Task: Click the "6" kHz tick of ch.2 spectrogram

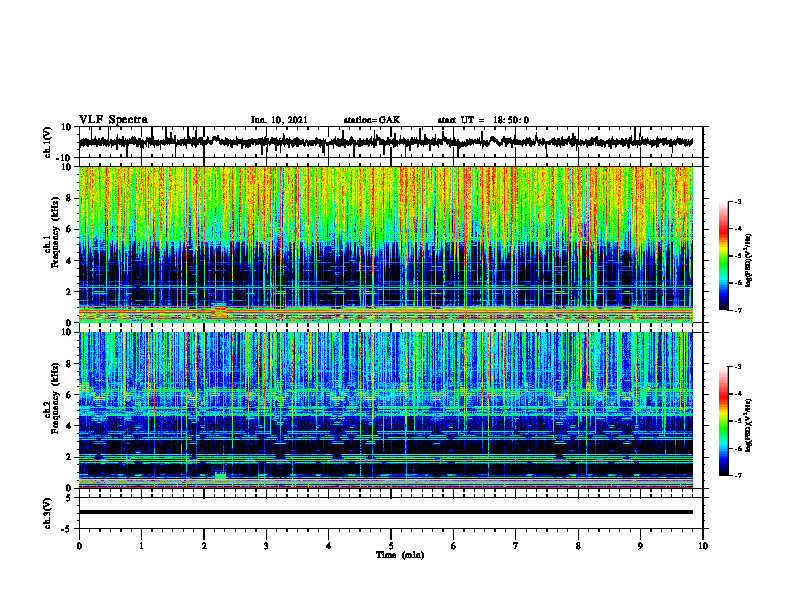Action: pos(70,395)
